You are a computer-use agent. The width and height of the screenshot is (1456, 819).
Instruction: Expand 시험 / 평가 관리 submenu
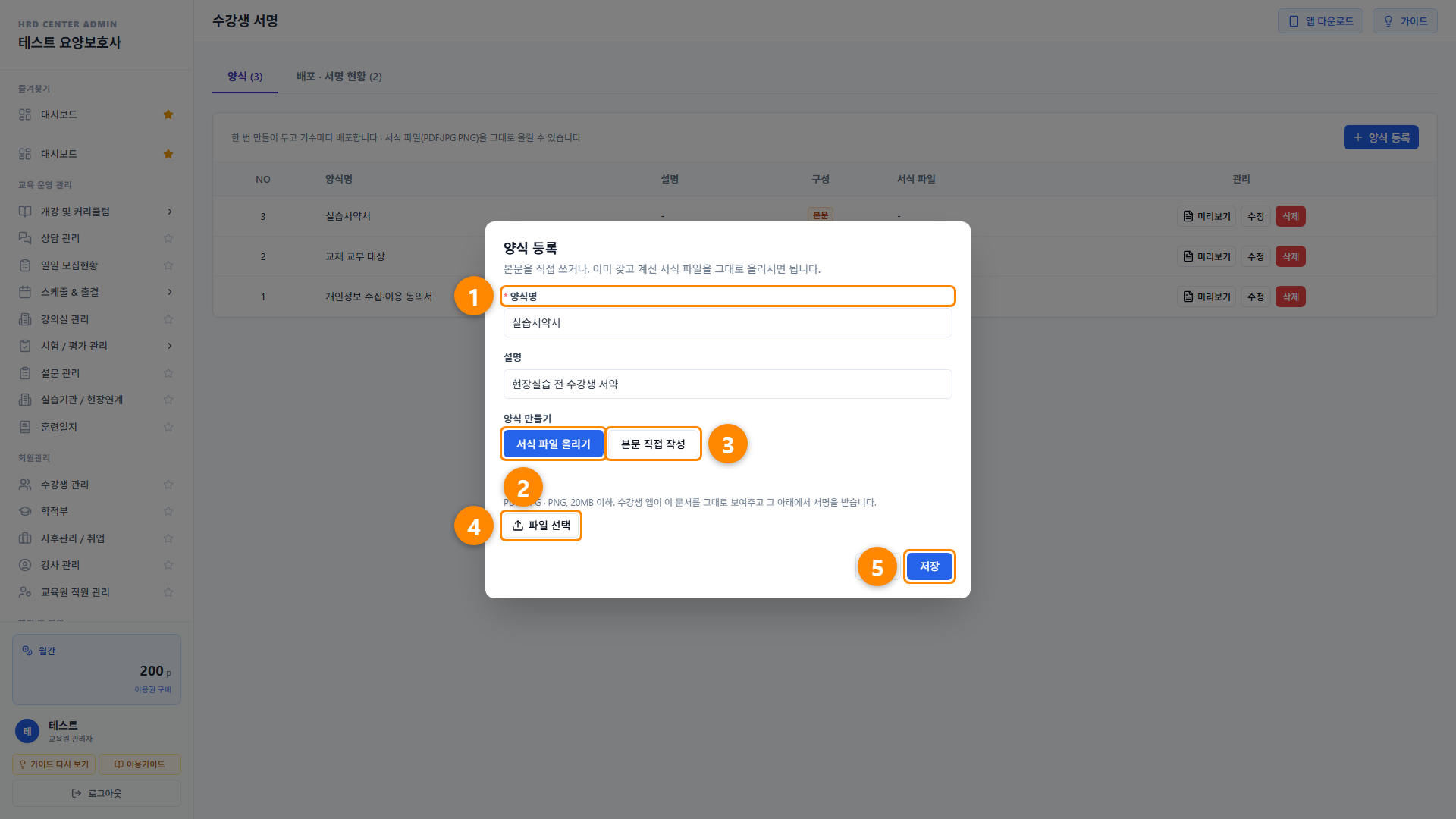[x=170, y=346]
